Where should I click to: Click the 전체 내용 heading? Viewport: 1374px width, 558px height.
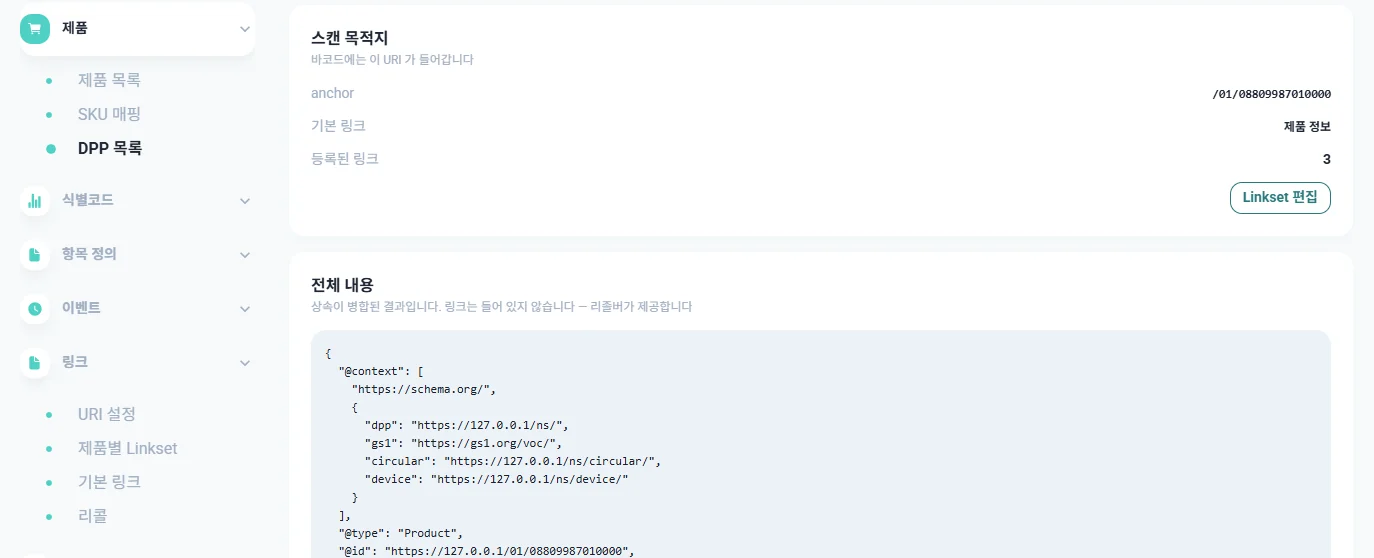point(342,285)
